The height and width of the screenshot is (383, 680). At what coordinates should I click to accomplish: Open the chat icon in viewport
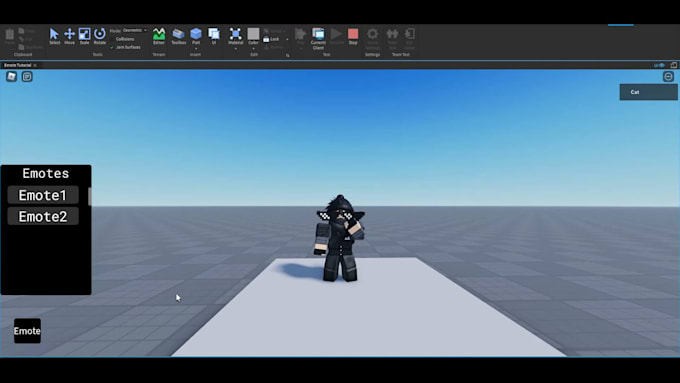click(27, 77)
